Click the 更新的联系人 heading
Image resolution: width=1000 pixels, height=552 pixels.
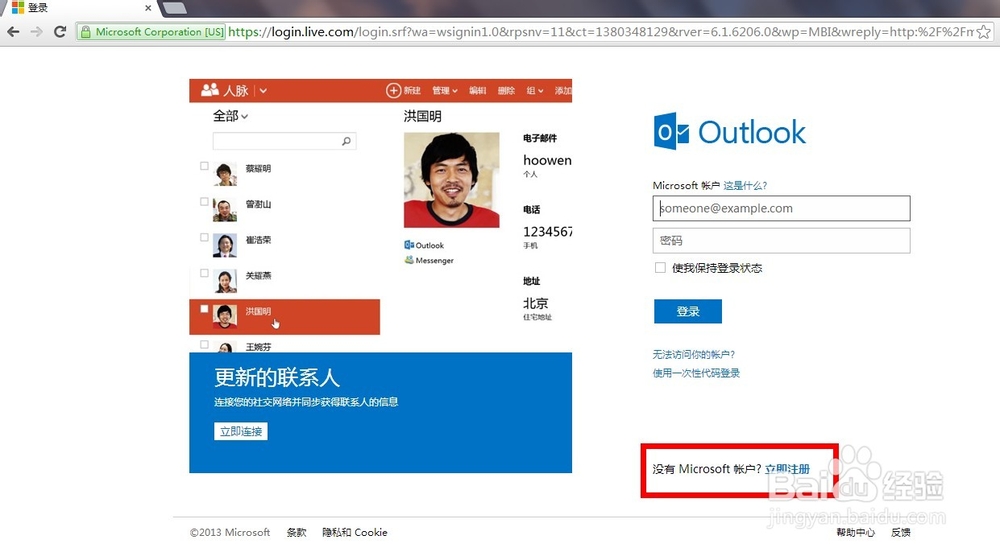277,377
